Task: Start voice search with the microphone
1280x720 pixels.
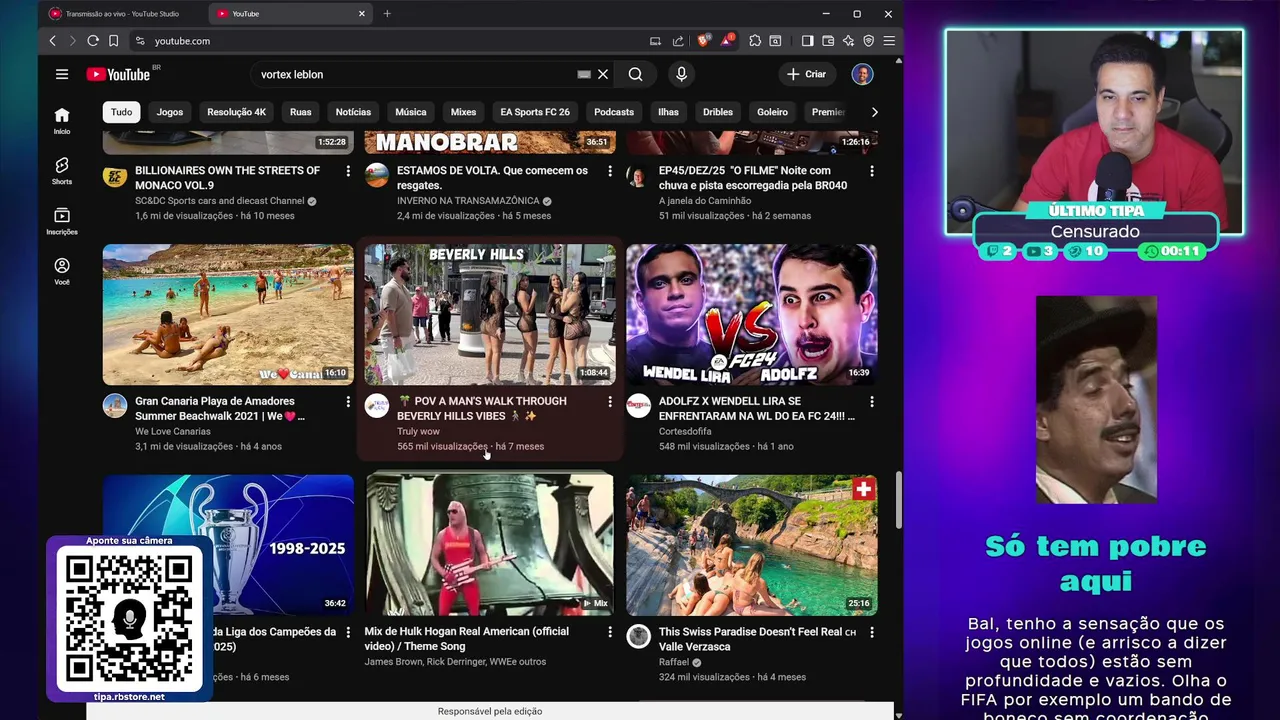Action: [681, 74]
